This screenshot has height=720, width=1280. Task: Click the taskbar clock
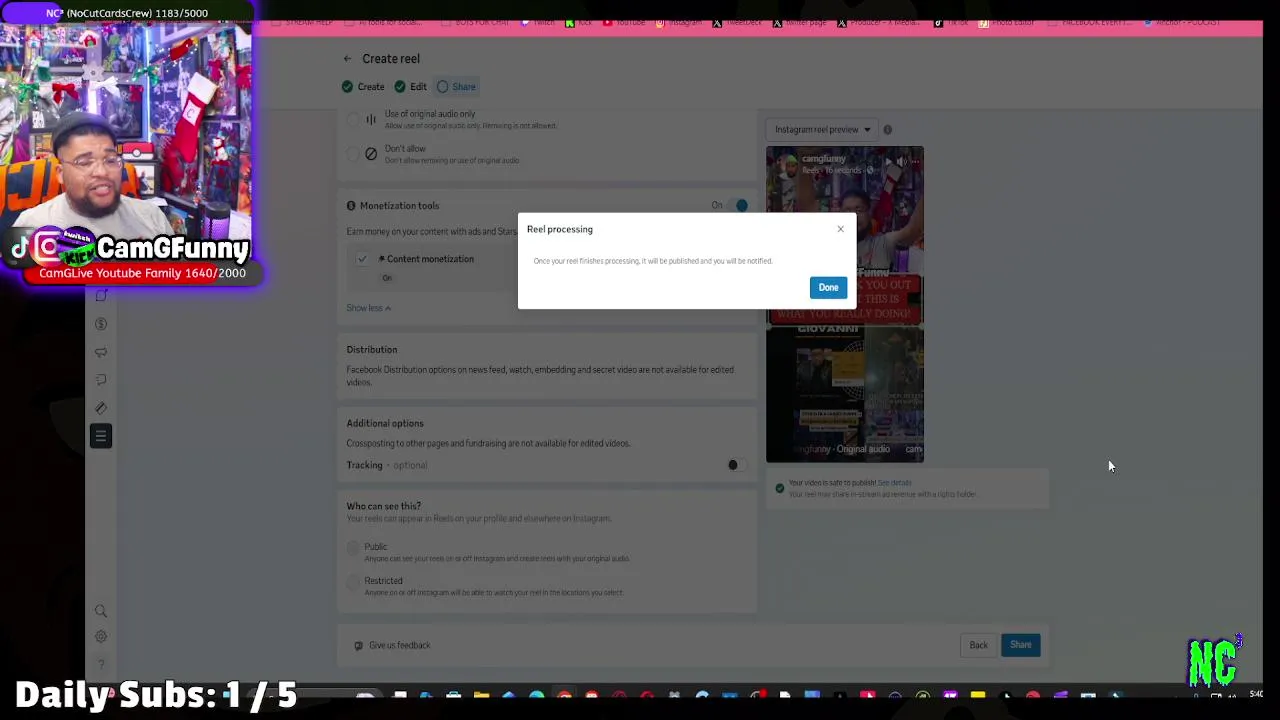coord(1256,695)
